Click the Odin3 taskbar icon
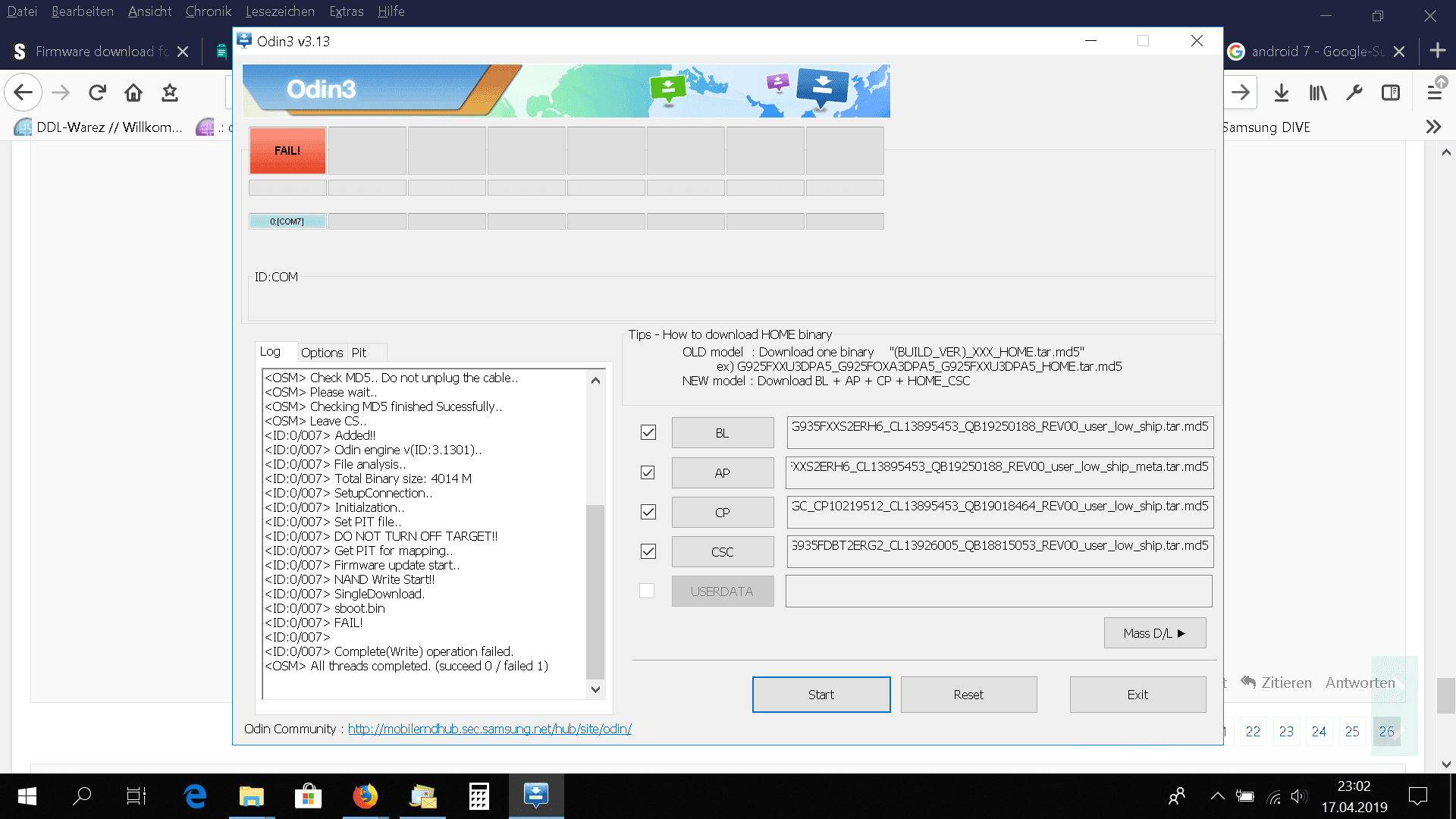Viewport: 1456px width, 819px height. tap(536, 796)
